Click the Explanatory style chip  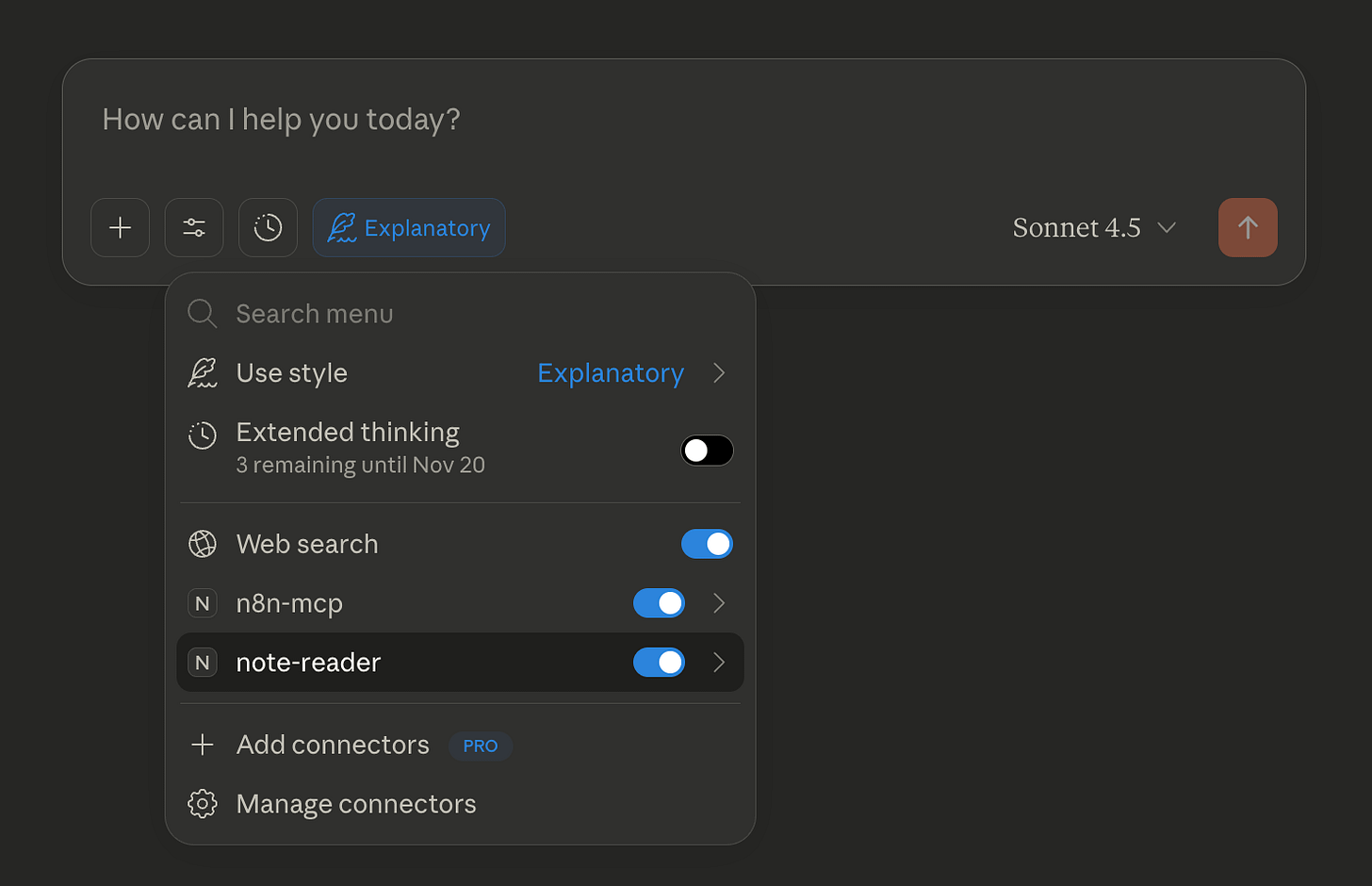[x=409, y=227]
